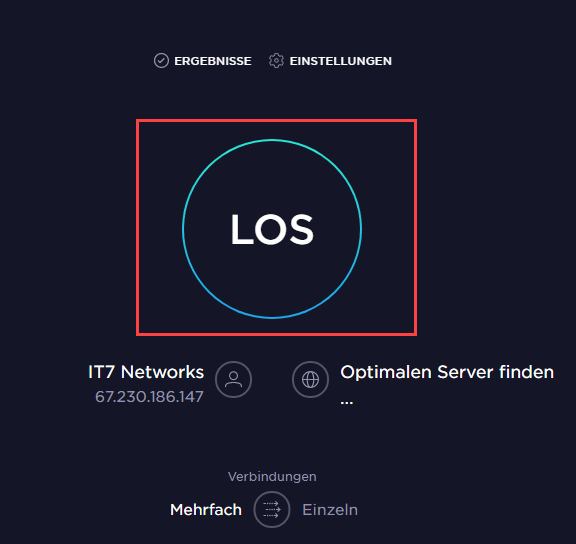The image size is (576, 544).
Task: Click the connections arrows icon between Mehrfach and Einzeln
Action: coord(272,509)
